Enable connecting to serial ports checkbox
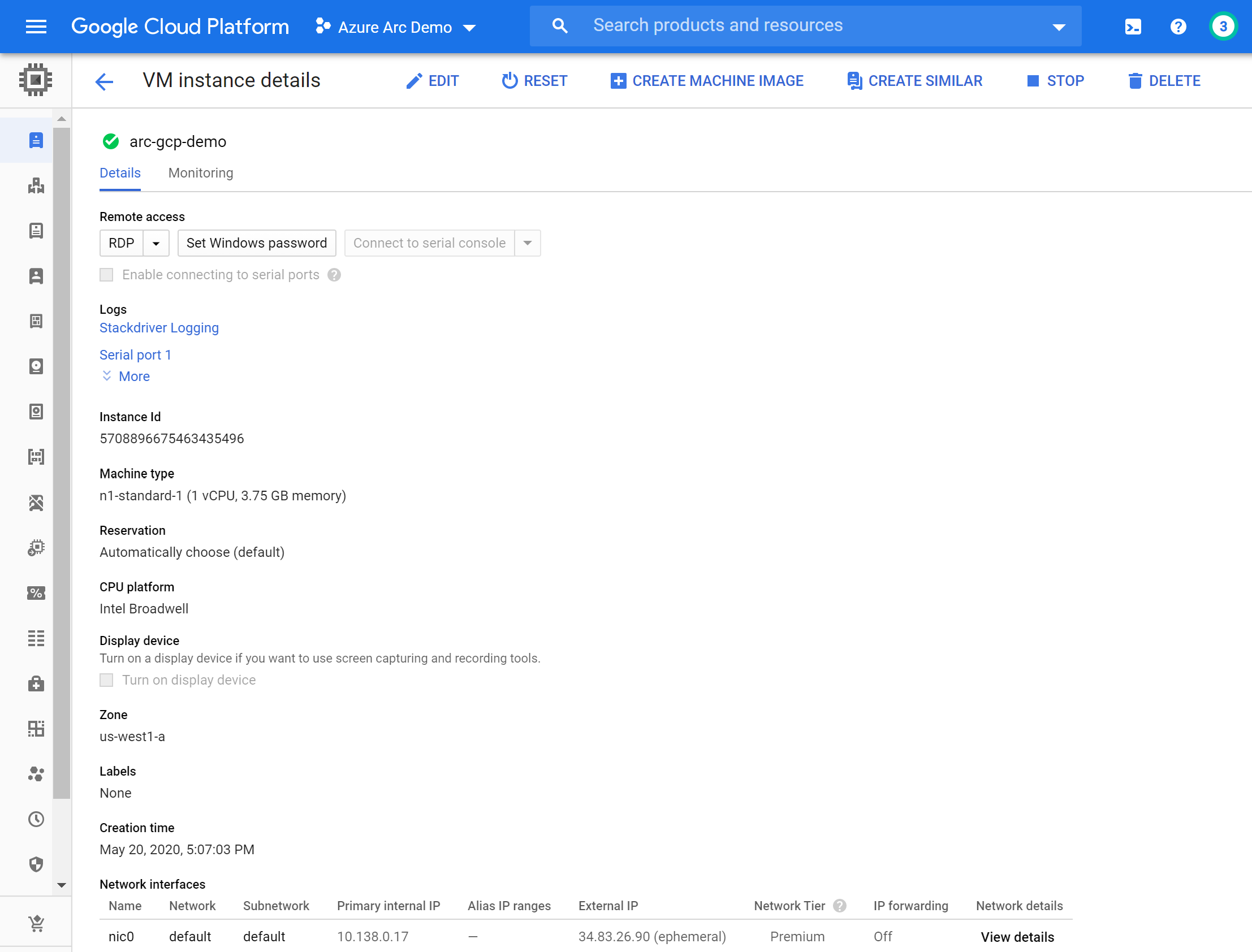 point(106,275)
